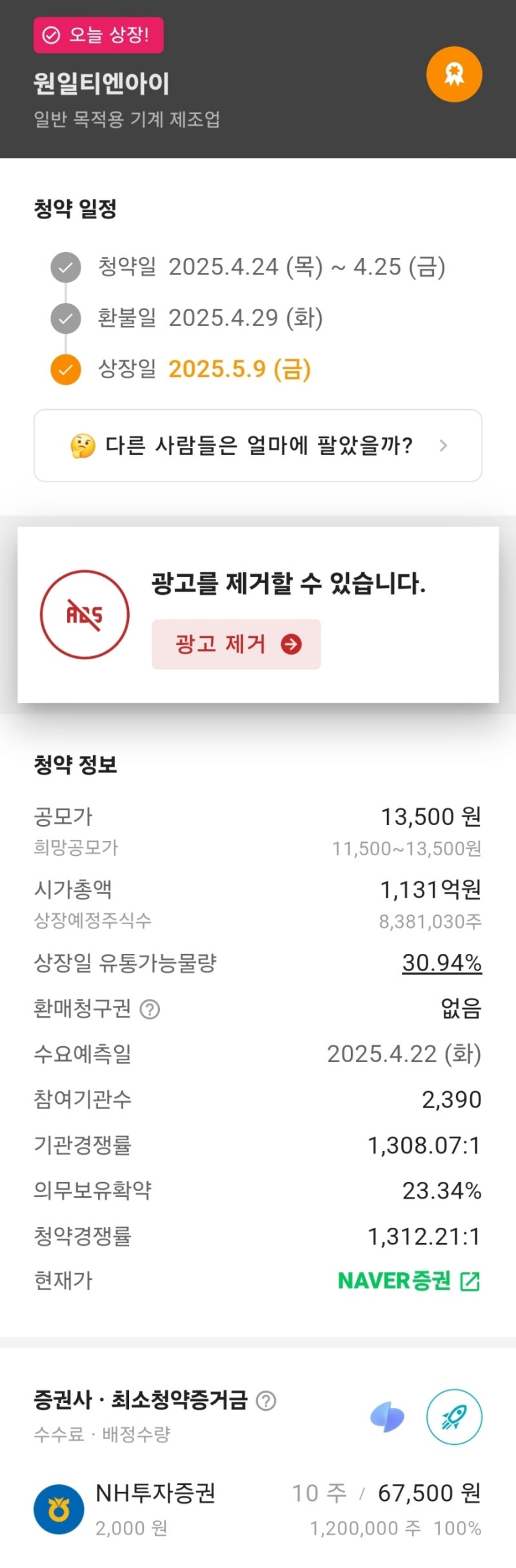
Task: Tap the thinking face emoji icon
Action: coord(83,445)
